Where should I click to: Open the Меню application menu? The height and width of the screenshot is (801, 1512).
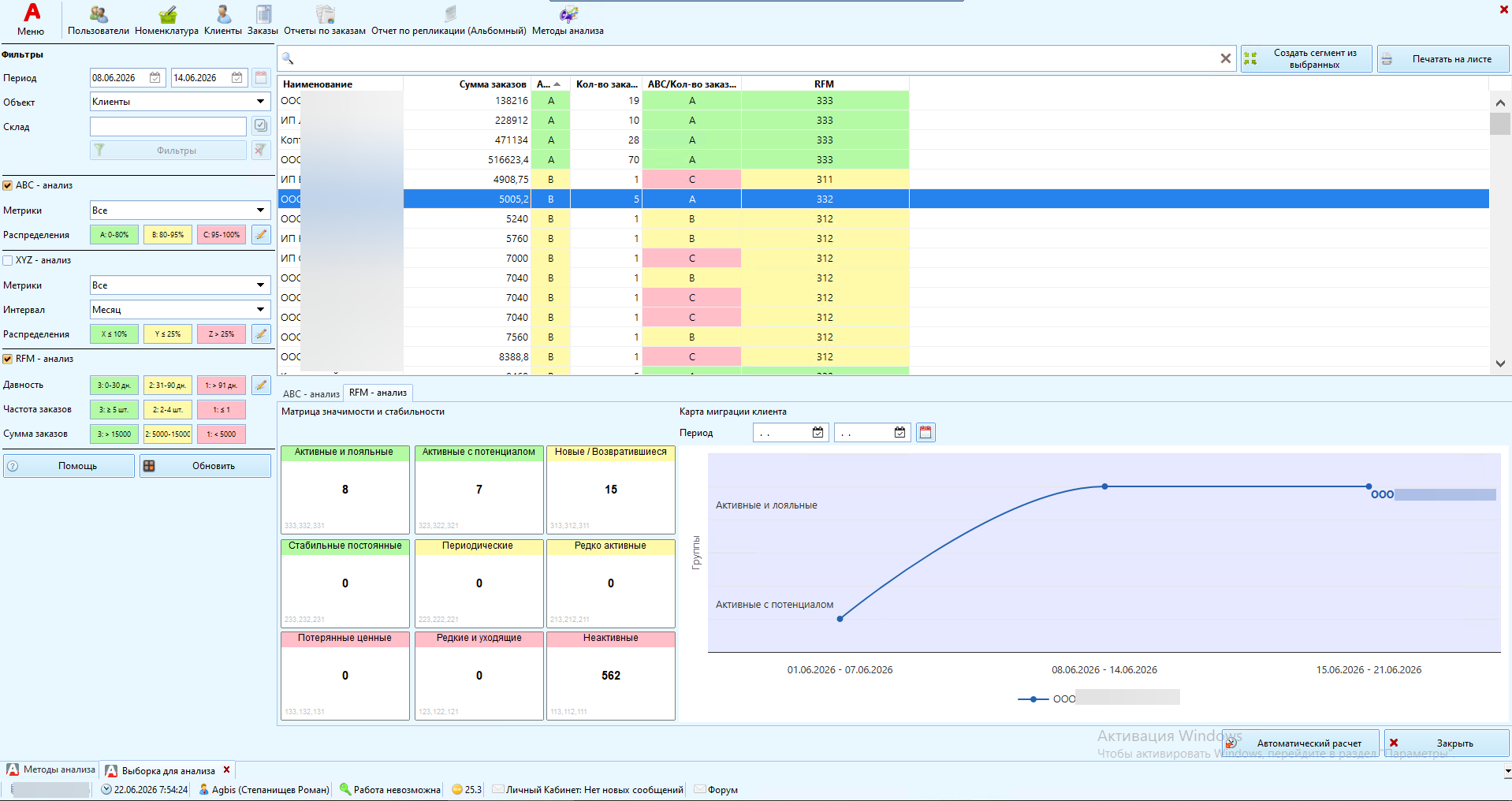31,20
